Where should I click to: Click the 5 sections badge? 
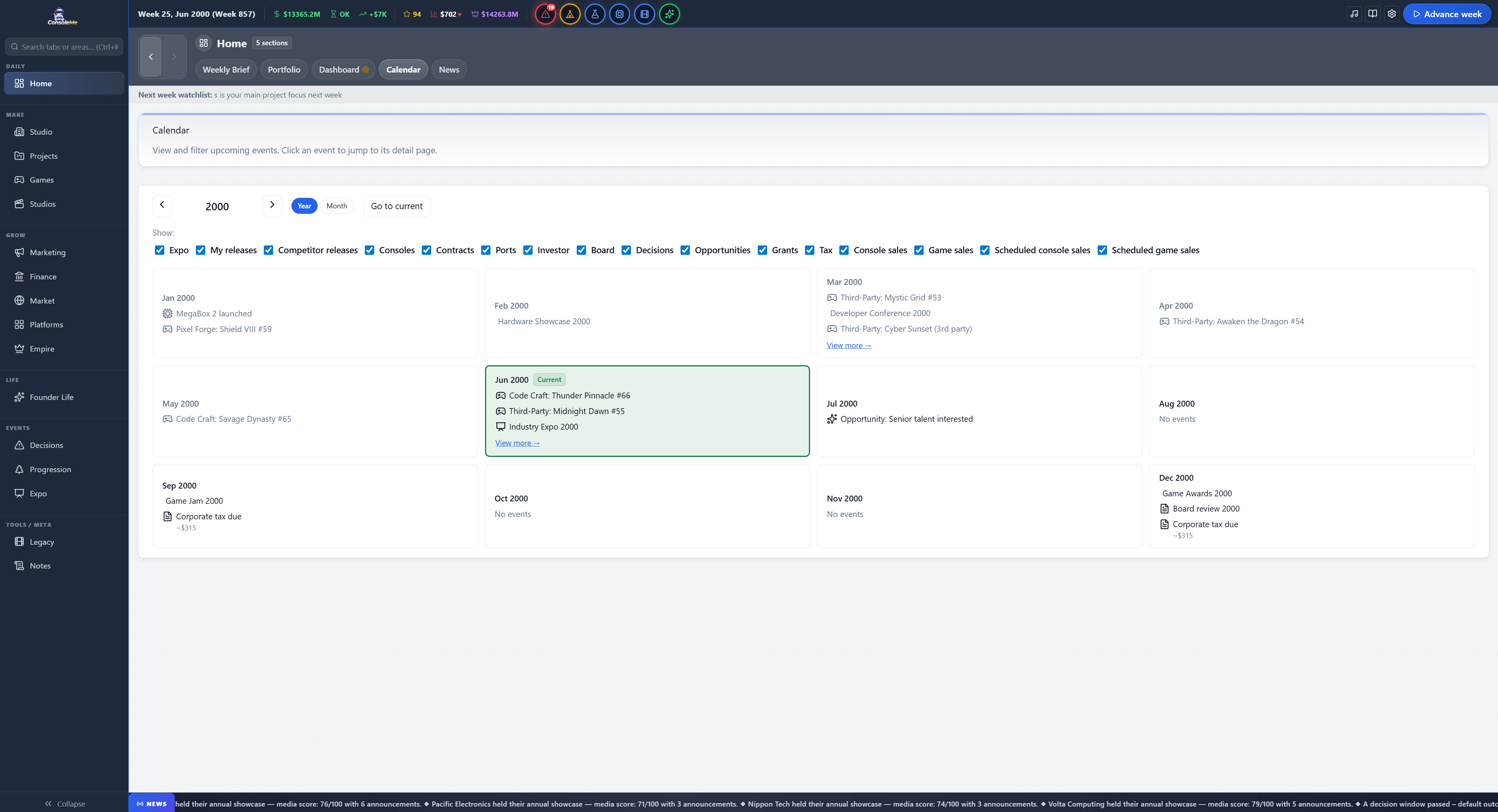point(272,43)
